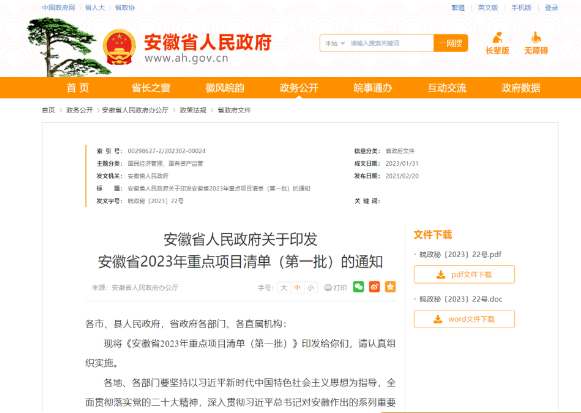Click the orange 一网搜 search button
Viewport: 581px width, 413px height.
(x=451, y=43)
